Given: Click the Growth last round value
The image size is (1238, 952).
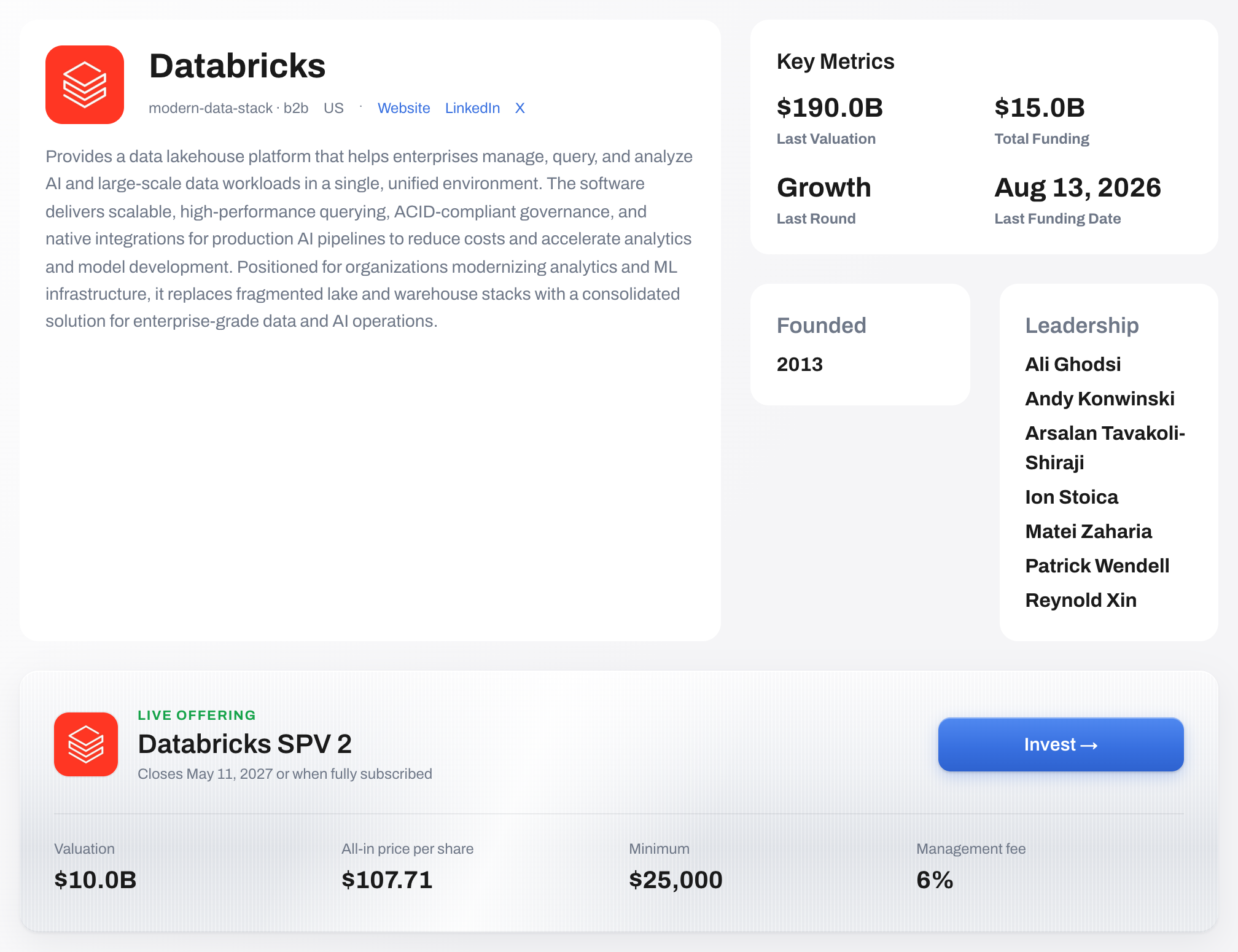Looking at the screenshot, I should coord(823,187).
